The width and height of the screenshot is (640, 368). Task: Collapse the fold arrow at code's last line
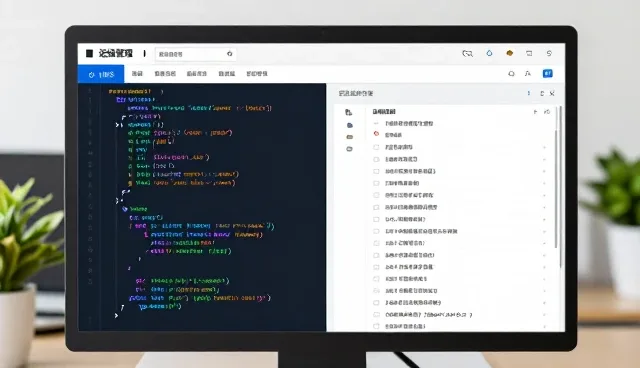click(x=116, y=315)
